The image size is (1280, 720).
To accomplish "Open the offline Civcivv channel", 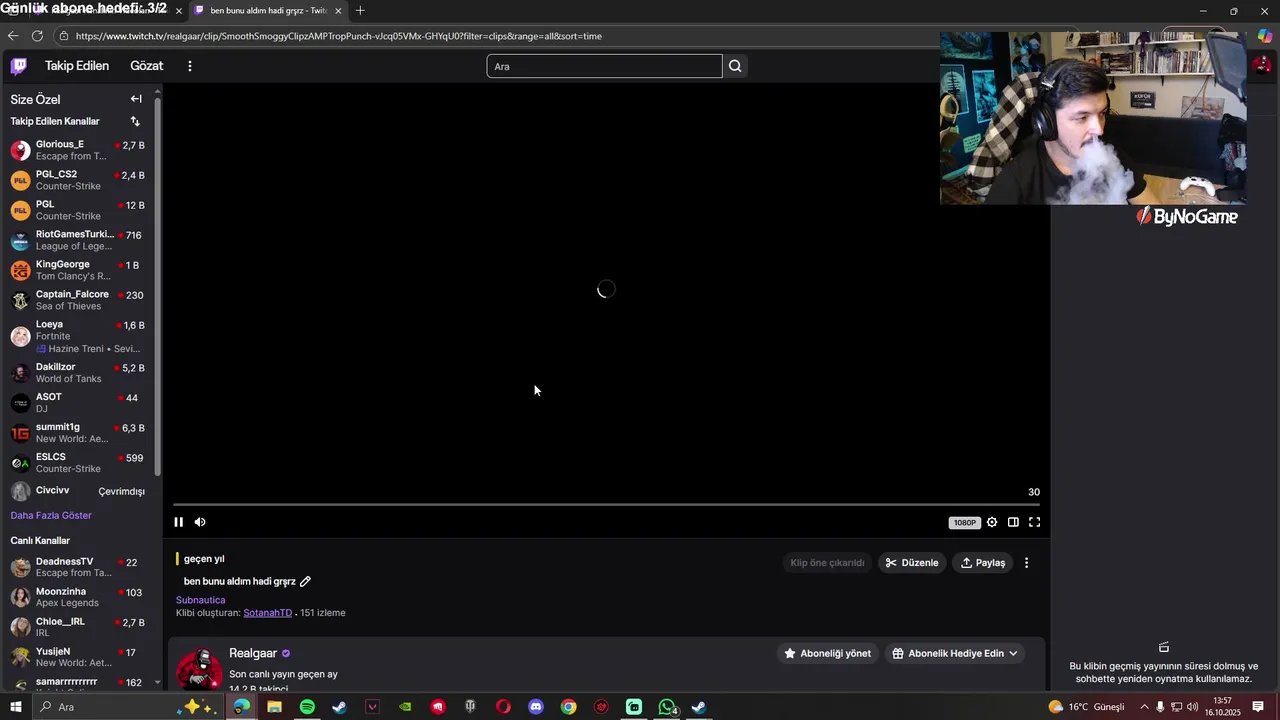I will tap(78, 491).
